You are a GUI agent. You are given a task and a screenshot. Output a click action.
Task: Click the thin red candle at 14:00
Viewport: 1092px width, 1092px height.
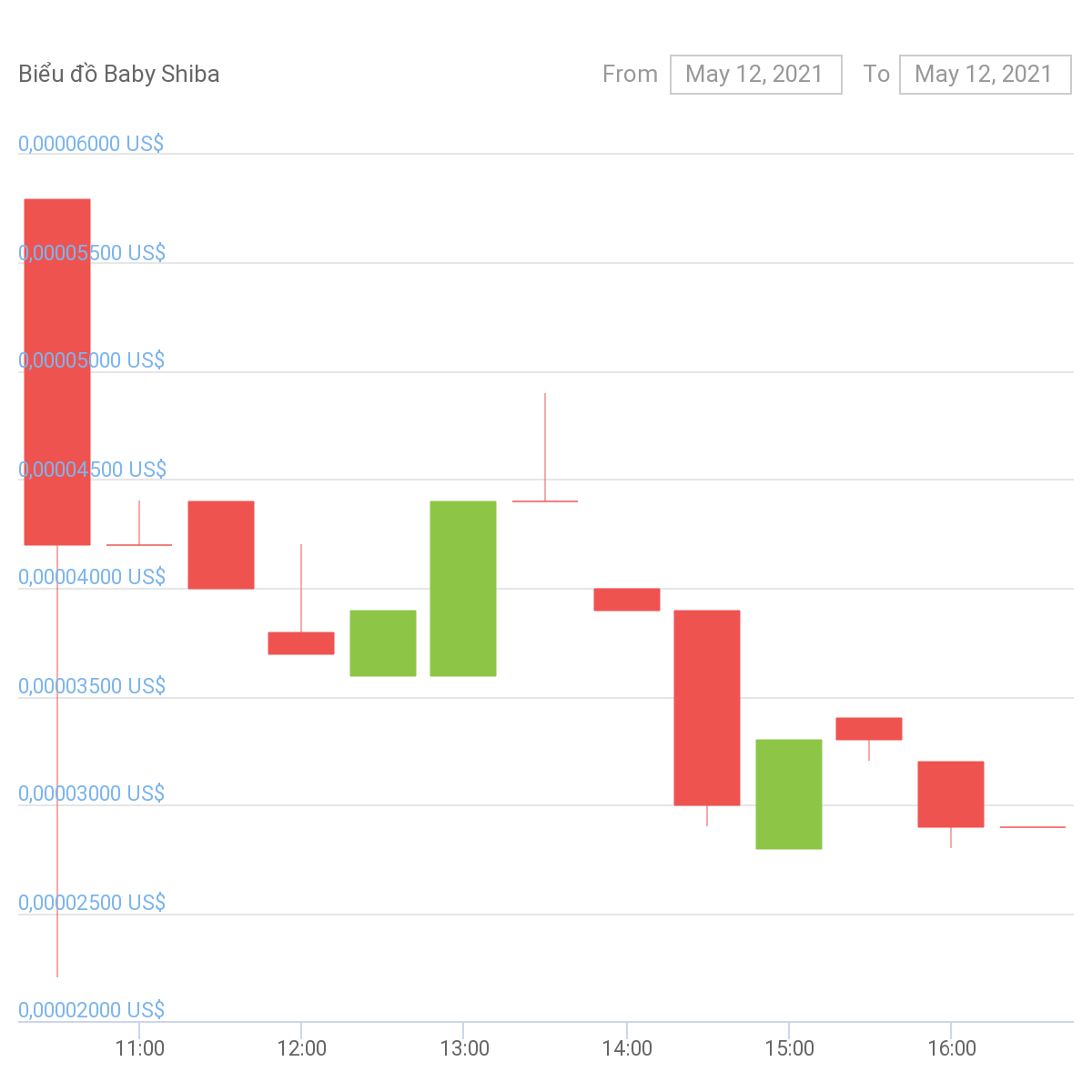(627, 599)
